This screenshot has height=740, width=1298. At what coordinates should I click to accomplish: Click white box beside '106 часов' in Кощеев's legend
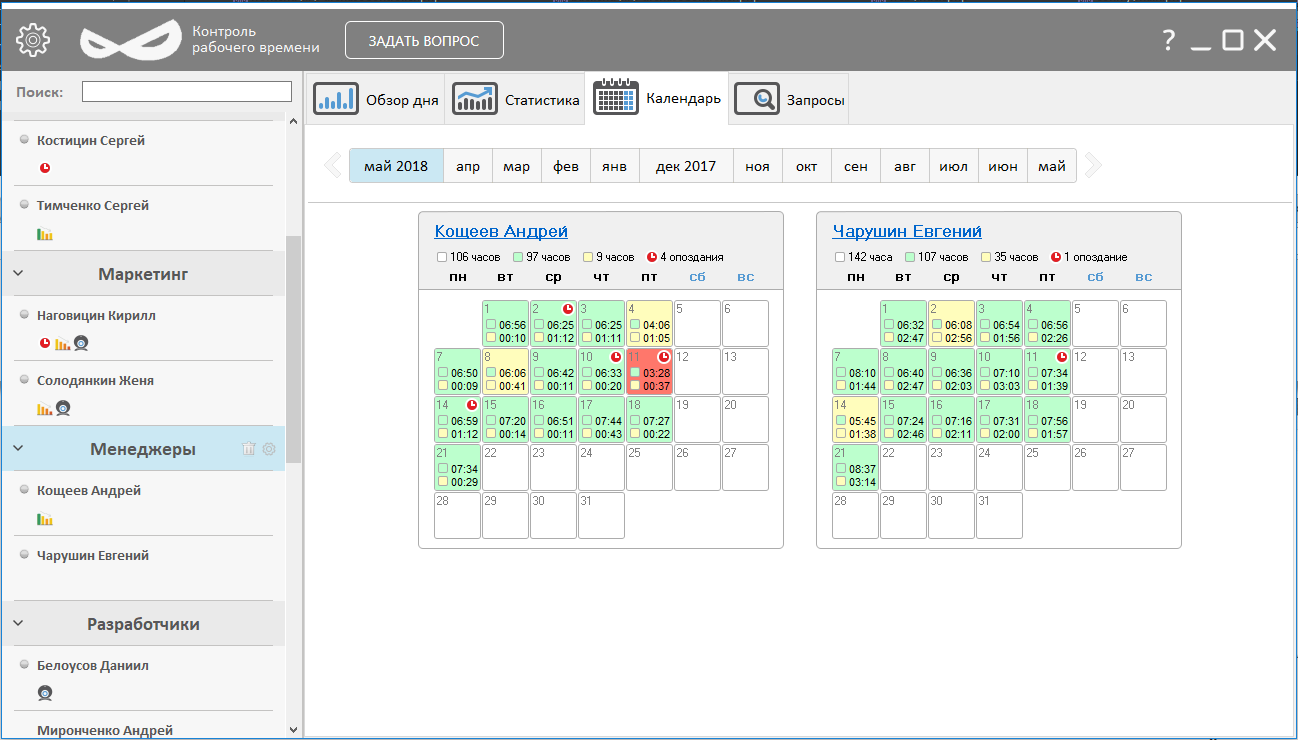coord(441,257)
